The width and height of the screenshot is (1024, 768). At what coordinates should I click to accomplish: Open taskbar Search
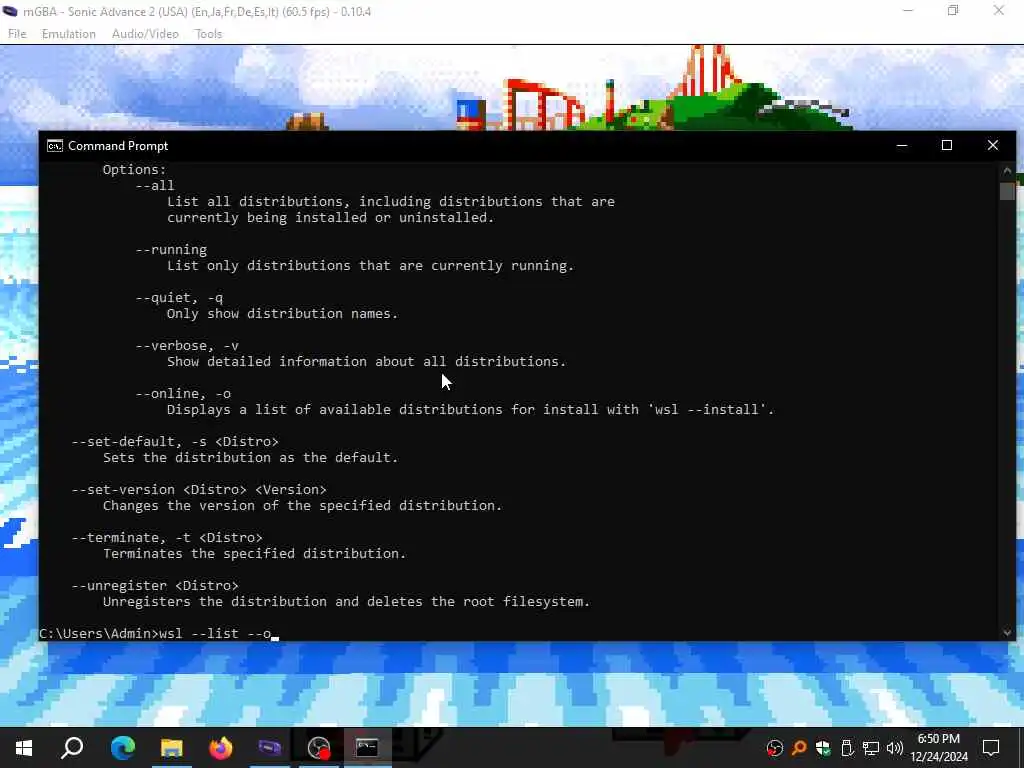click(x=72, y=748)
